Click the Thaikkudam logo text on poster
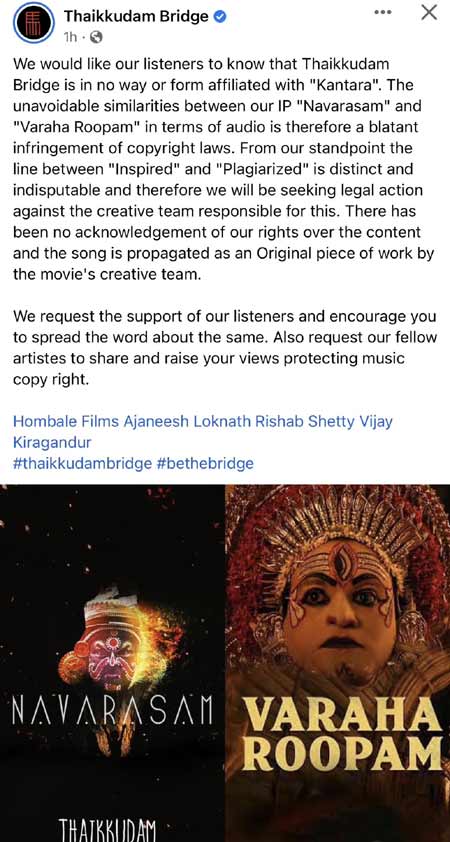The width and height of the screenshot is (450, 842). [112, 830]
